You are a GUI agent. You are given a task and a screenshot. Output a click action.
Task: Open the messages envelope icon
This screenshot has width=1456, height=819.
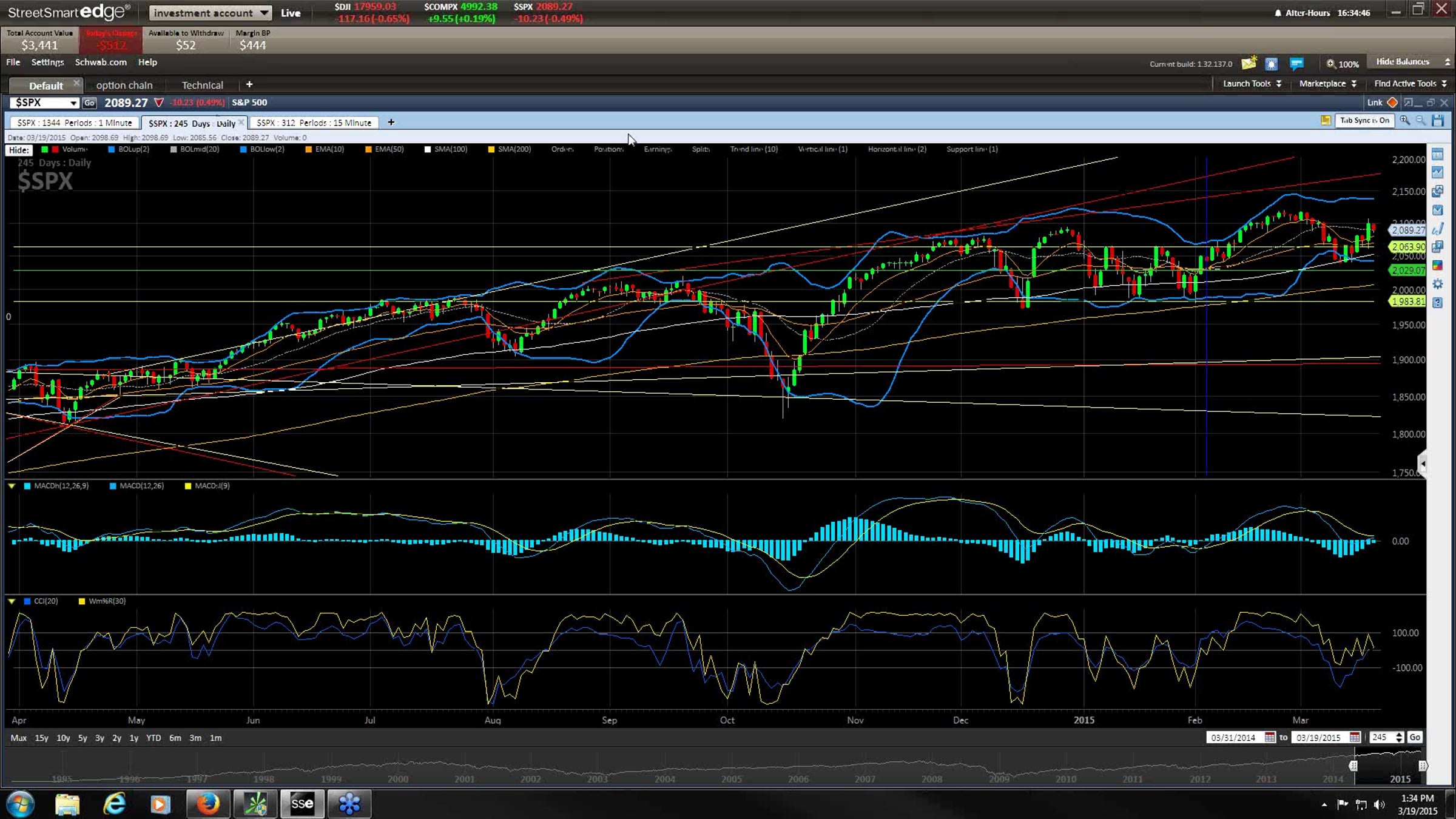[1249, 63]
